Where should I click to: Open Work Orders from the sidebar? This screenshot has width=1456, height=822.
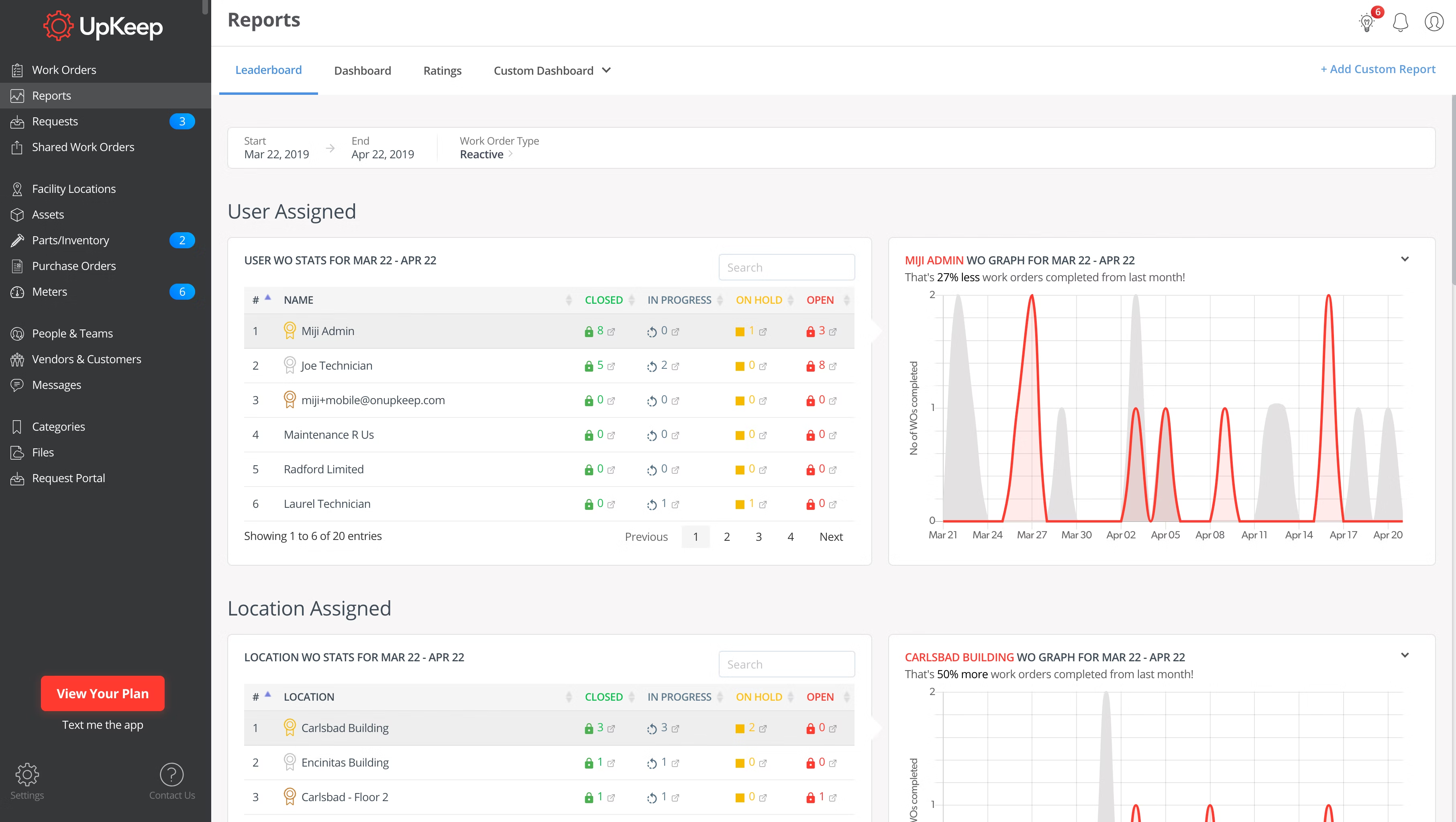(x=64, y=69)
